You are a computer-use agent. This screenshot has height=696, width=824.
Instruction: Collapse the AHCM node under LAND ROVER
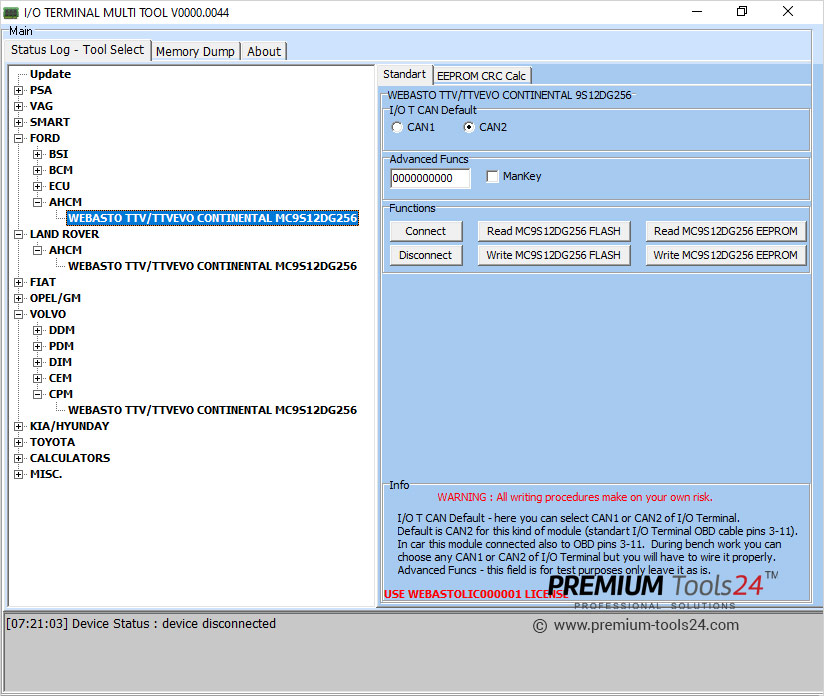coord(37,250)
